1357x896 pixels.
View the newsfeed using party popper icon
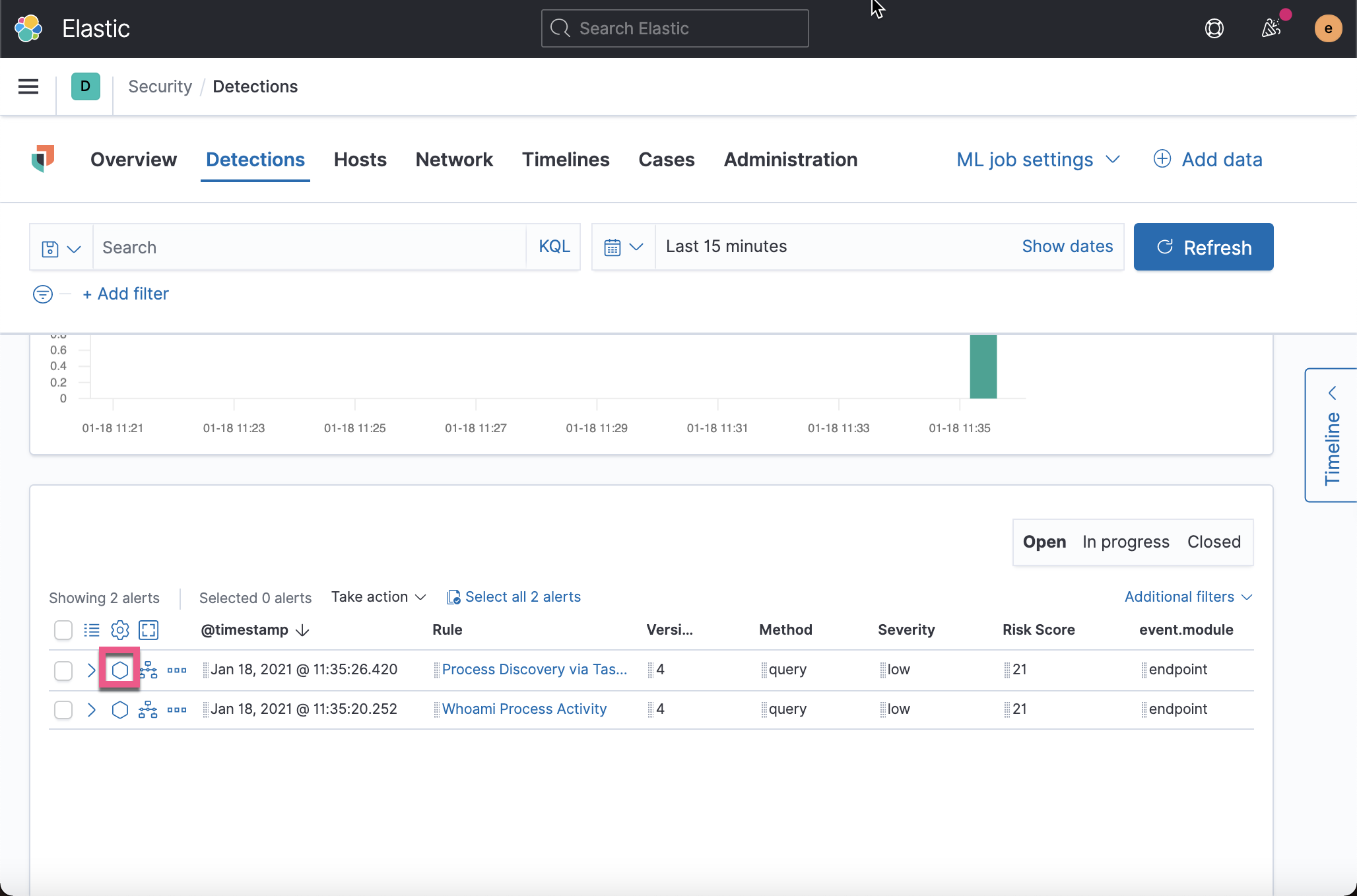click(x=1271, y=28)
